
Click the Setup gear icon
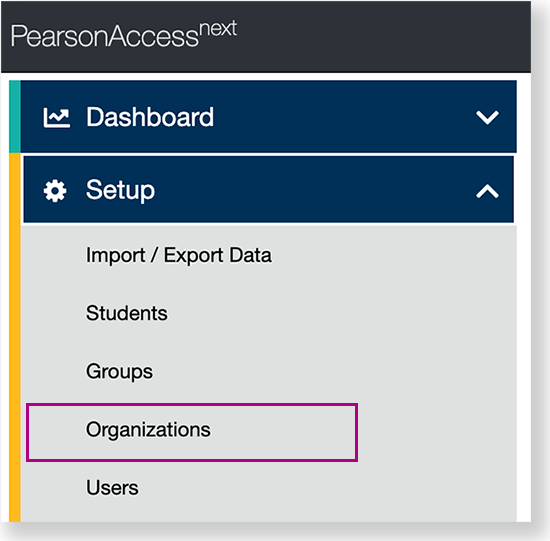click(55, 191)
